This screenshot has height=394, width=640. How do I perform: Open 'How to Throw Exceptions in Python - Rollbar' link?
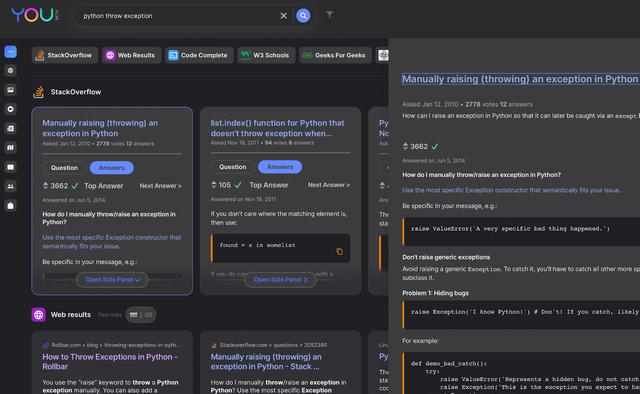click(110, 361)
